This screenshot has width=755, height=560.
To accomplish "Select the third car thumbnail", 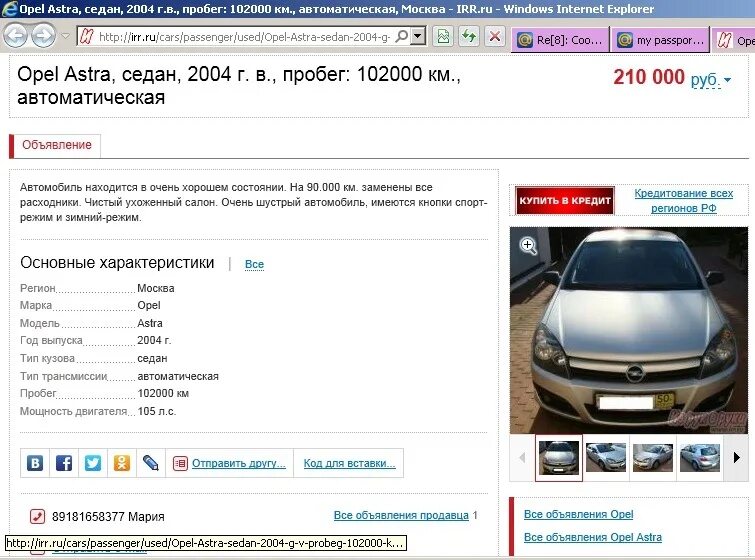I will pos(652,457).
